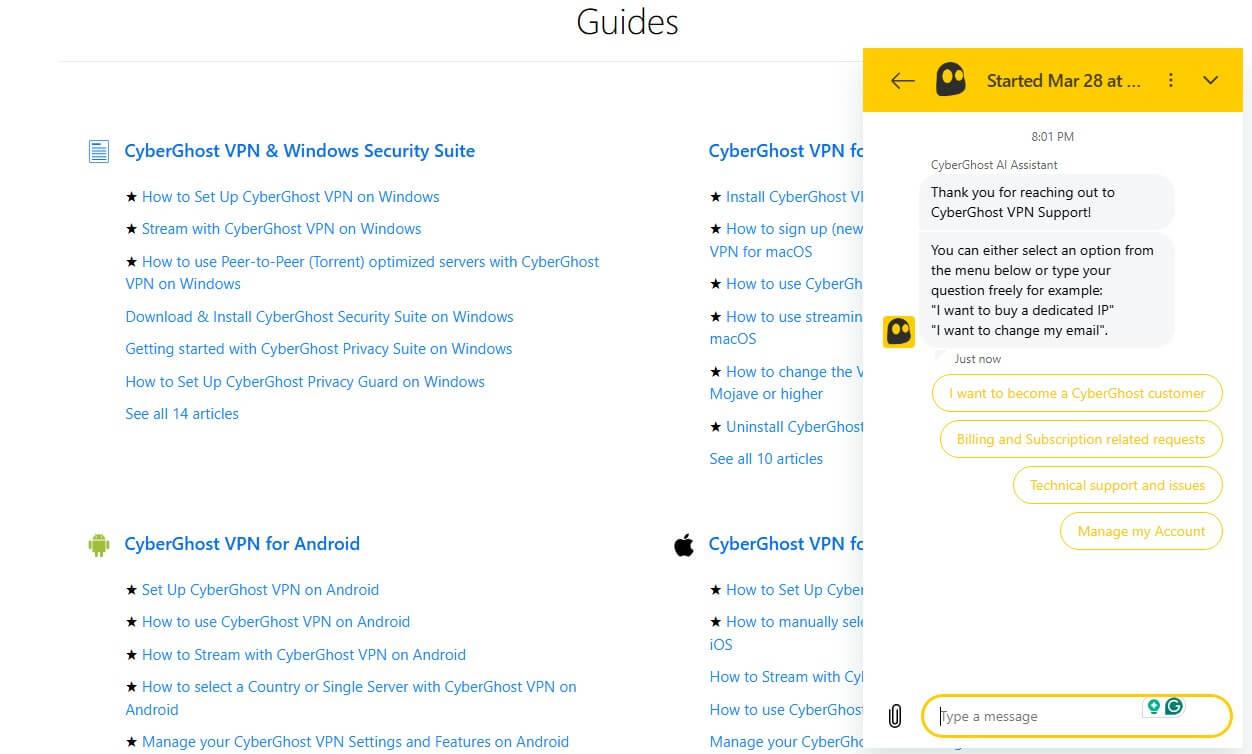Image resolution: width=1252 pixels, height=754 pixels.
Task: Choose Billing and Subscription related requests
Action: (1080, 439)
